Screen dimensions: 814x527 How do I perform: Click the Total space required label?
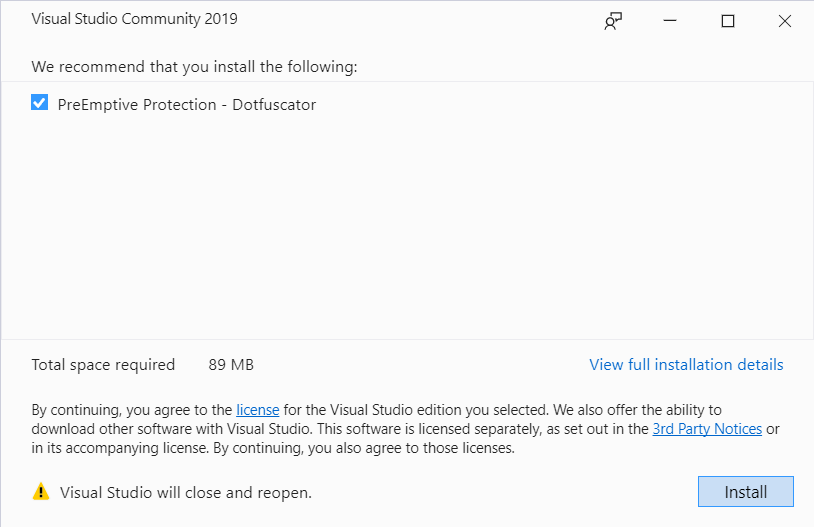103,365
